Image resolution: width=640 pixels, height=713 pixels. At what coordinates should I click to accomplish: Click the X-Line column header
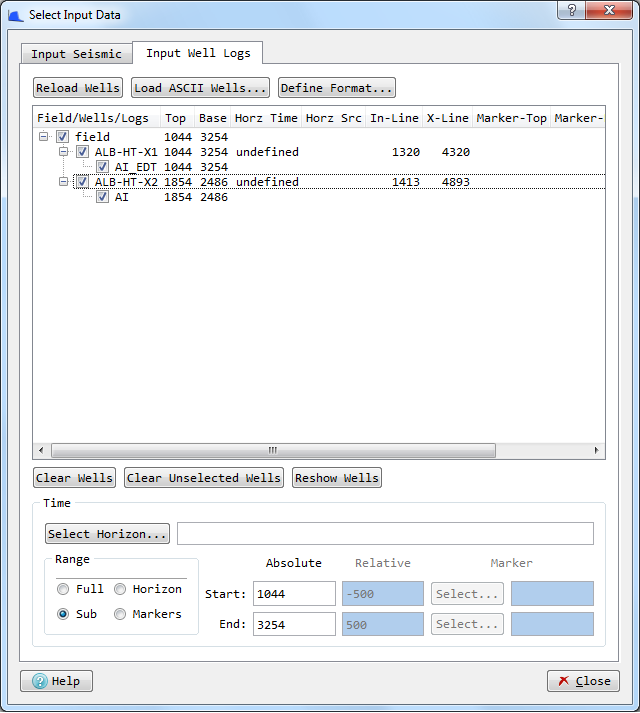[x=448, y=118]
